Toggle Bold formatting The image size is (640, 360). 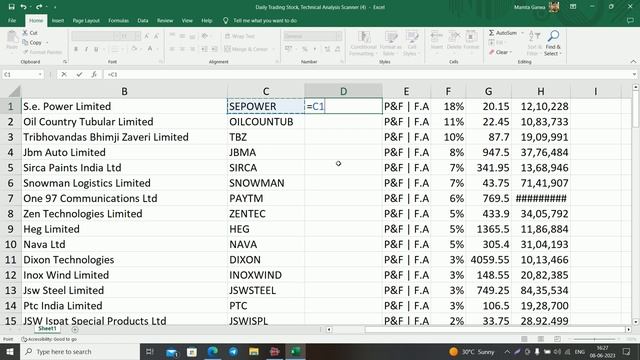pyautogui.click(x=76, y=49)
